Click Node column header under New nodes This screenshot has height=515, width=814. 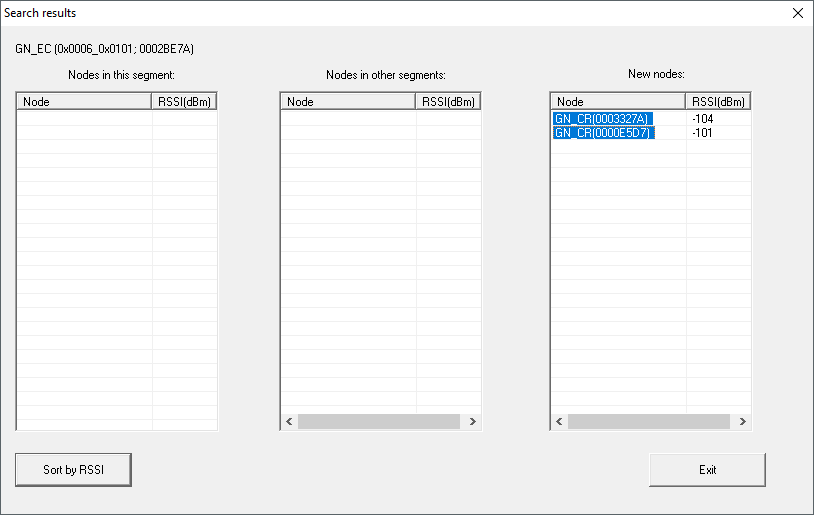click(617, 101)
